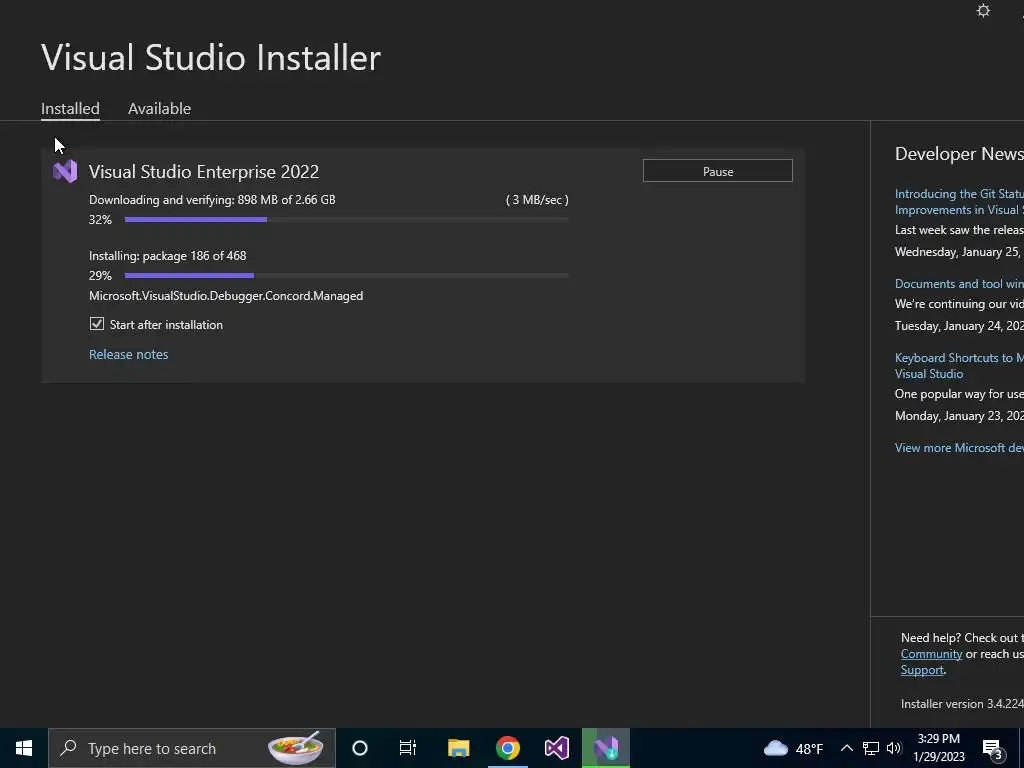Open volume speaker tray icon
The image size is (1024, 768).
[x=894, y=748]
